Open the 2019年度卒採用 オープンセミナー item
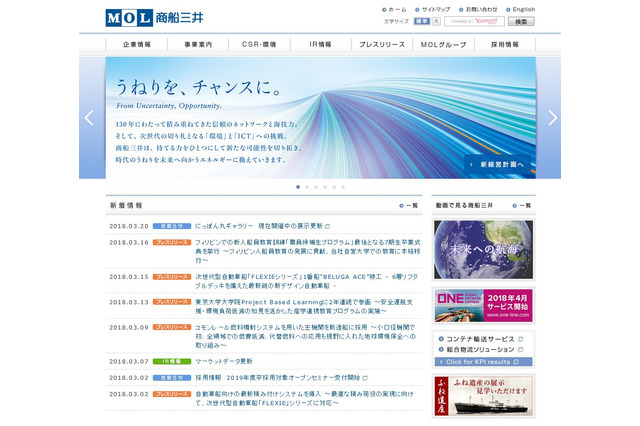The height and width of the screenshot is (426, 640). (x=278, y=378)
